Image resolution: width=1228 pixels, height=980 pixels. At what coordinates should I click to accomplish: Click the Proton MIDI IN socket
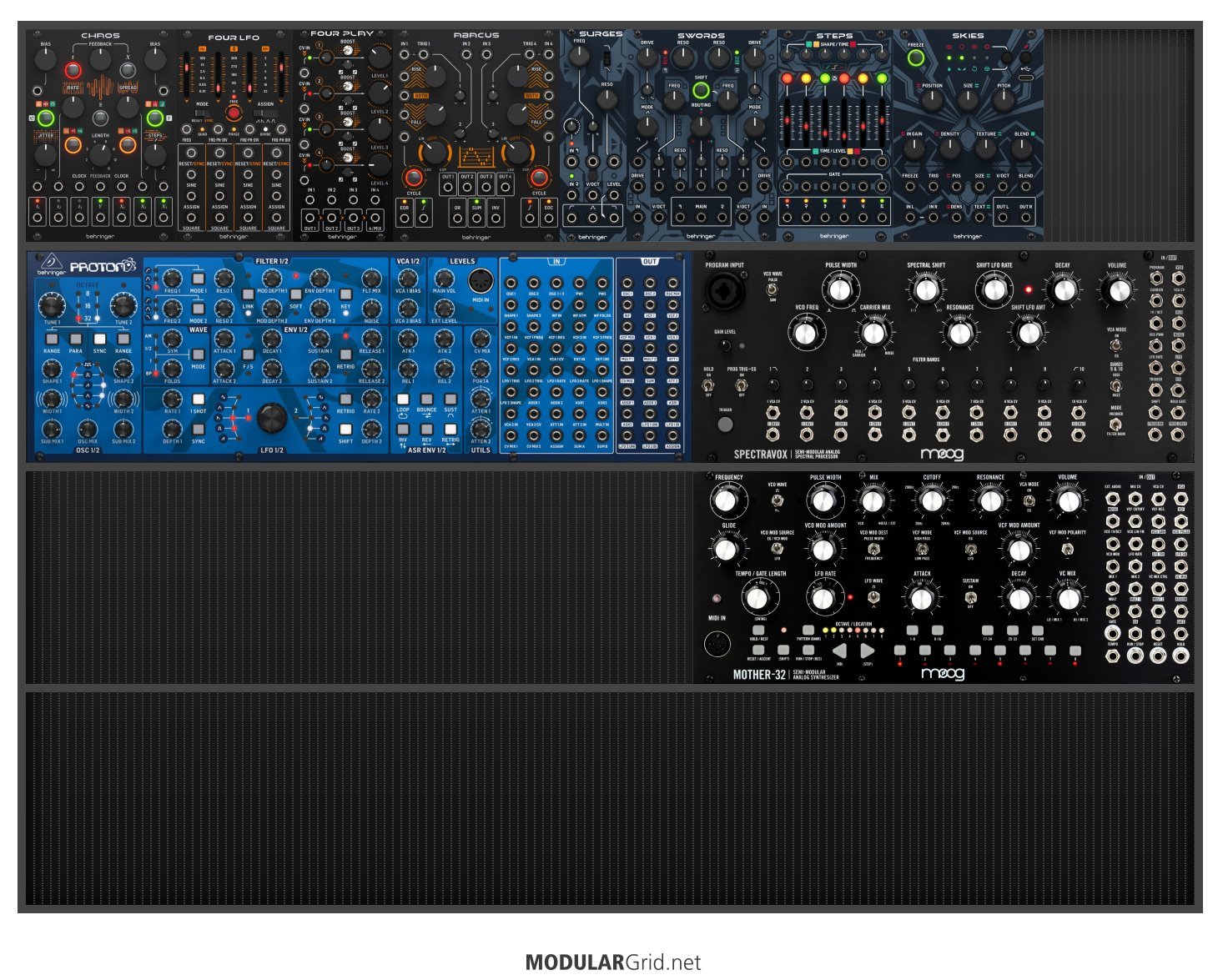click(x=481, y=282)
